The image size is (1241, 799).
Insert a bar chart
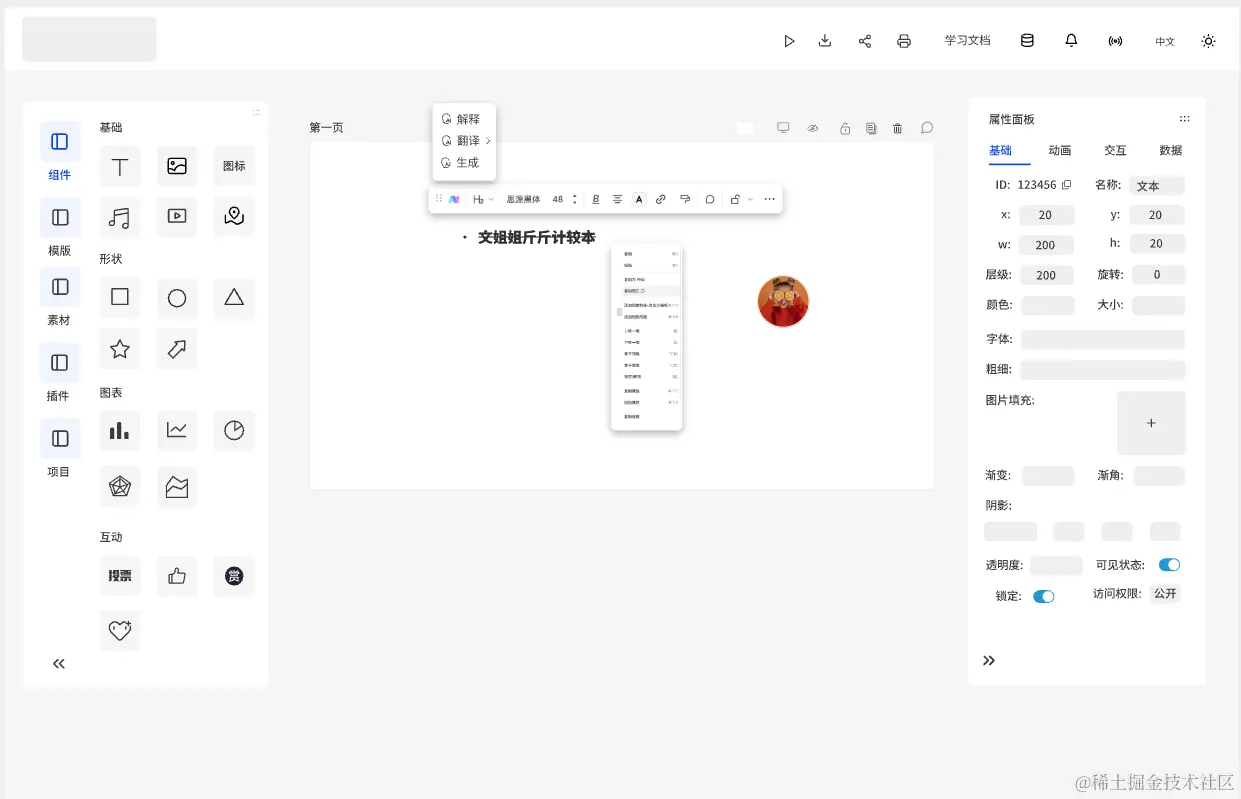coord(120,430)
